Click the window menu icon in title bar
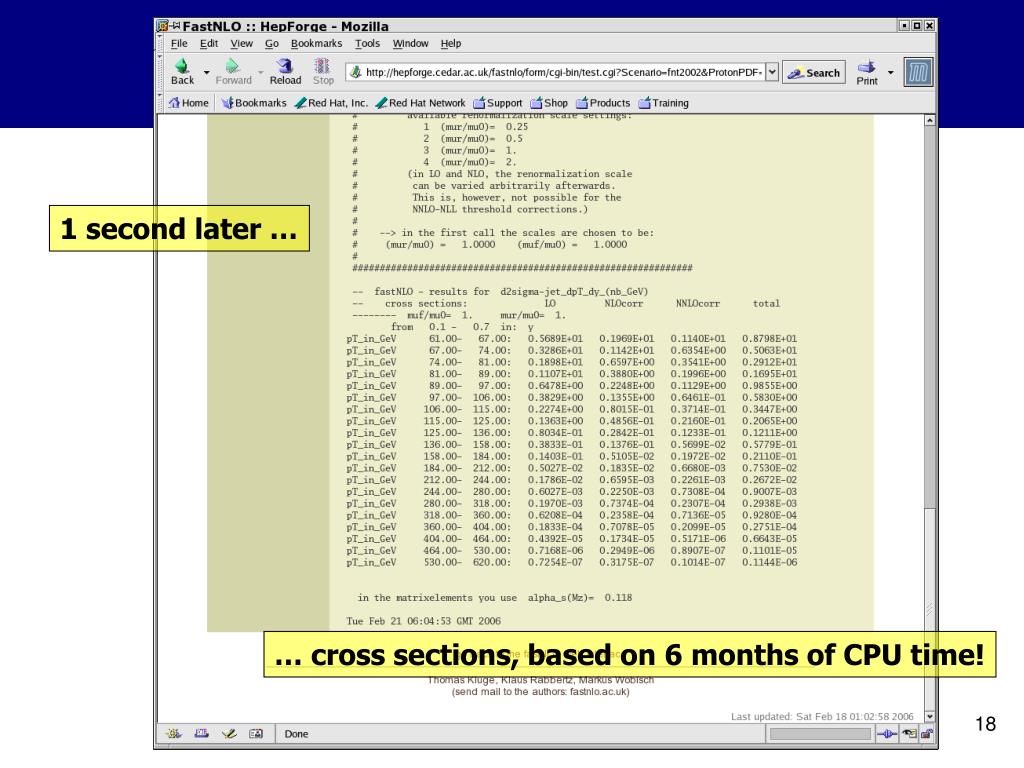The height and width of the screenshot is (768, 1024). [x=163, y=26]
